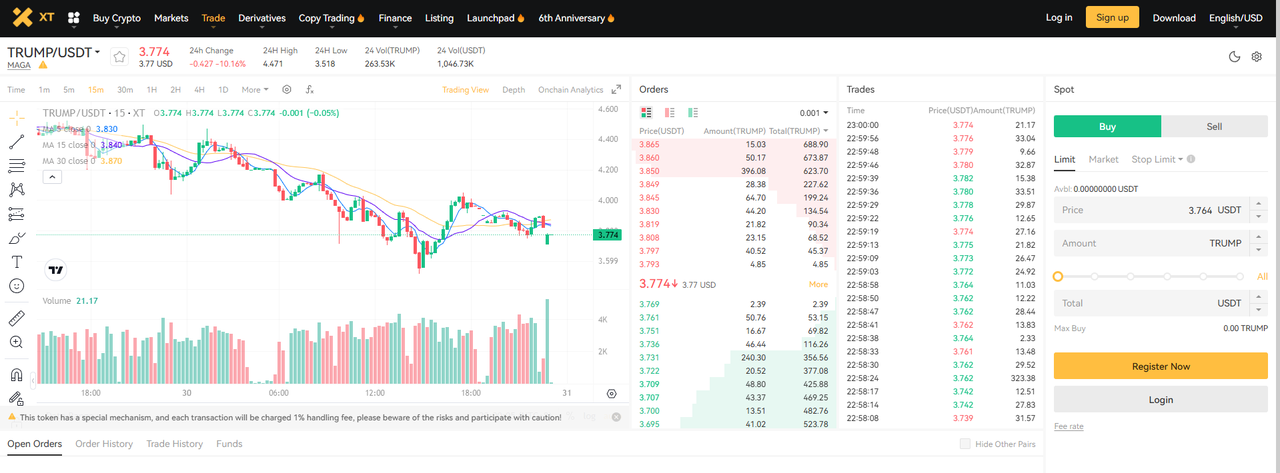Select the pattern drawing tool
The width and height of the screenshot is (1280, 473).
point(17,189)
